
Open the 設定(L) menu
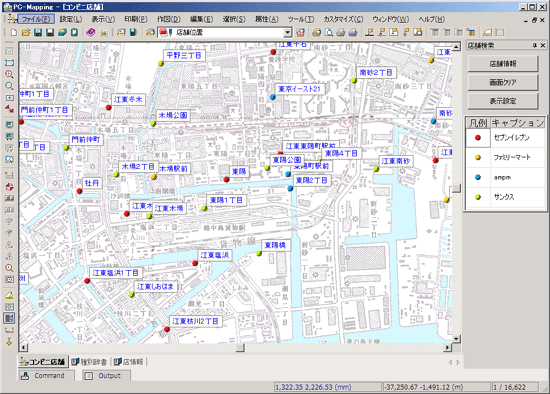click(x=71, y=19)
